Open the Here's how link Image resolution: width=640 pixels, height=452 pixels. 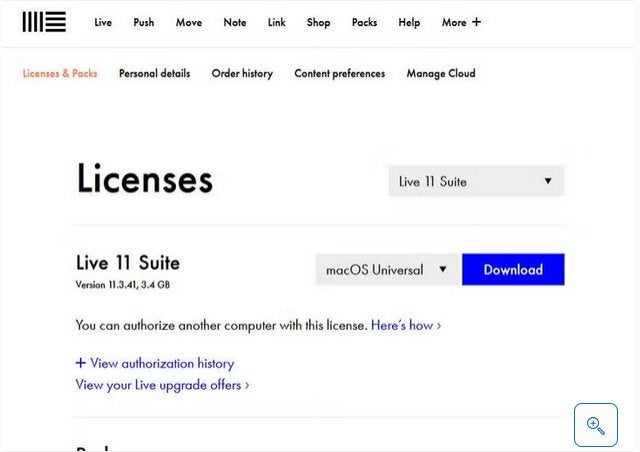point(406,325)
